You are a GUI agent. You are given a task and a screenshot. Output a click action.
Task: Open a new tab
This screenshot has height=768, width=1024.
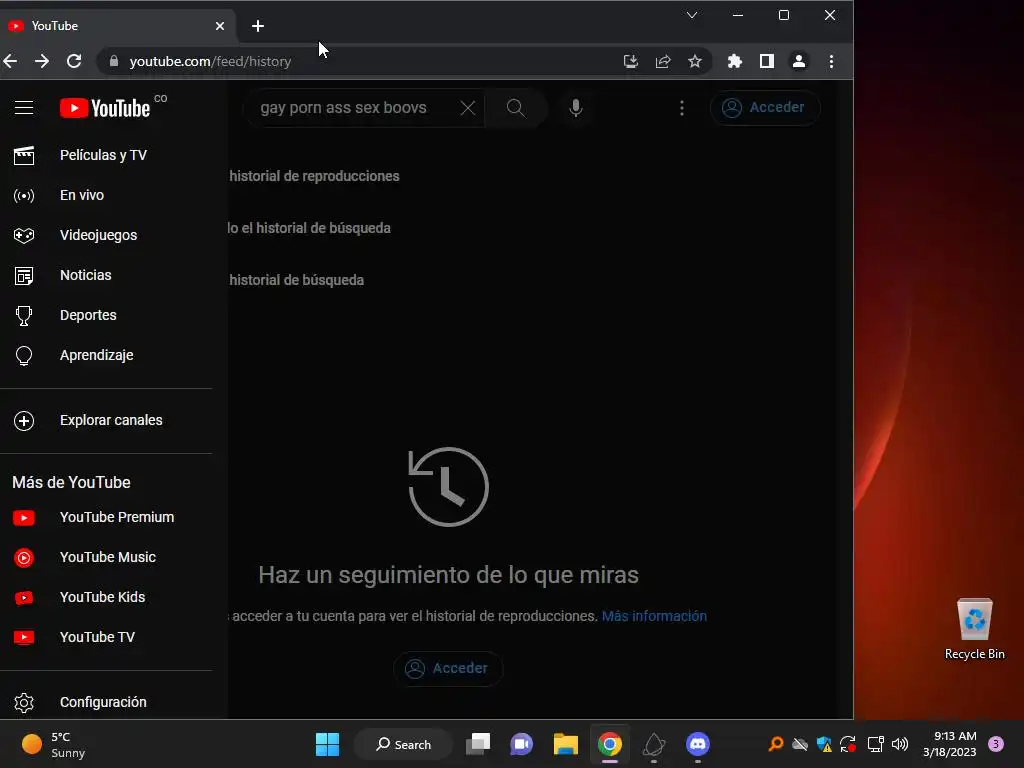coord(258,26)
